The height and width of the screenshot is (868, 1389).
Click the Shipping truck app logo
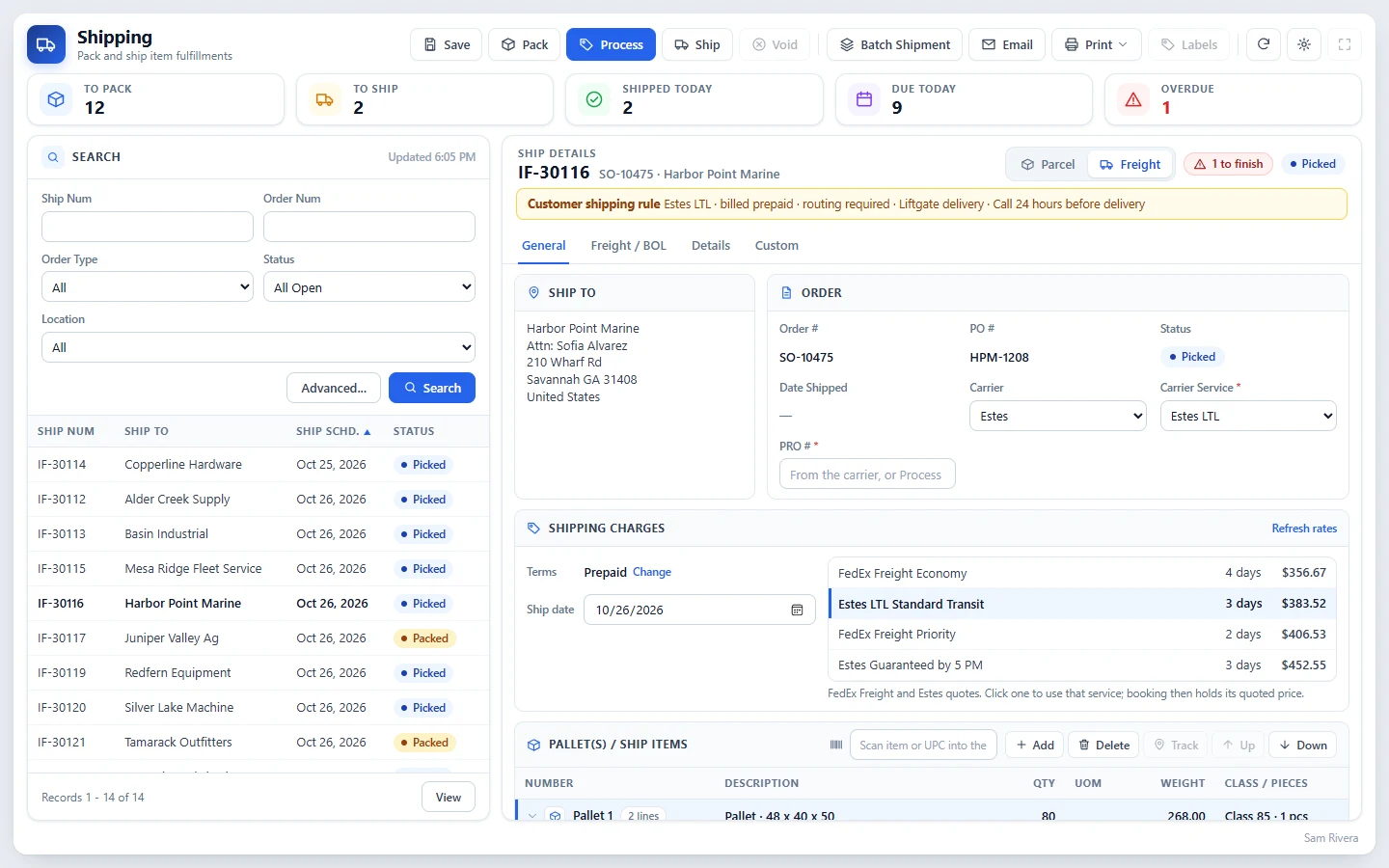click(x=46, y=44)
